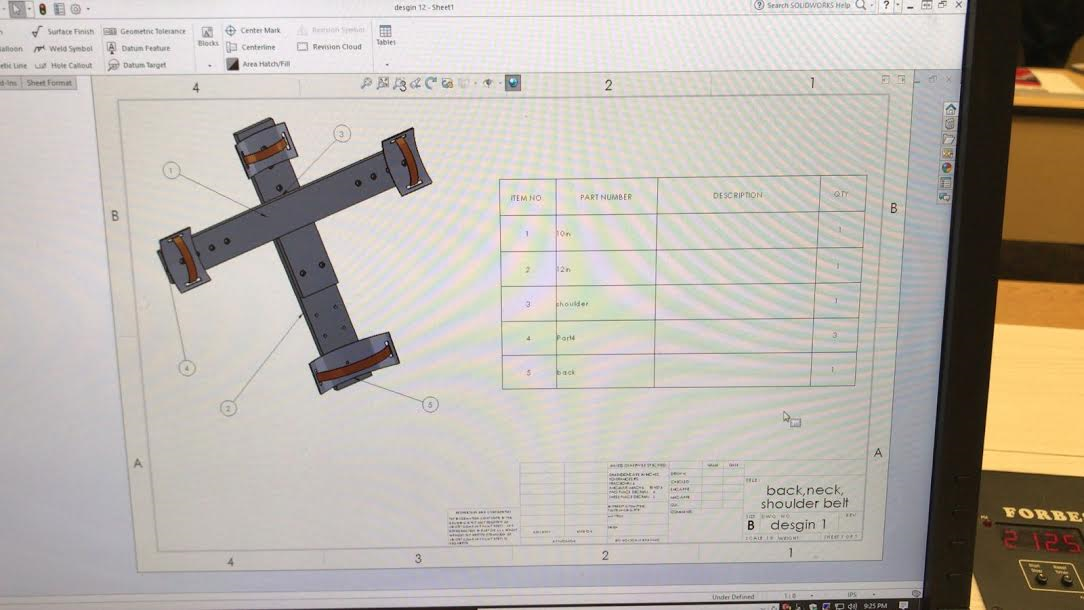This screenshot has width=1084, height=610.
Task: Open the Options gear dropdown arrow
Action: pos(88,9)
